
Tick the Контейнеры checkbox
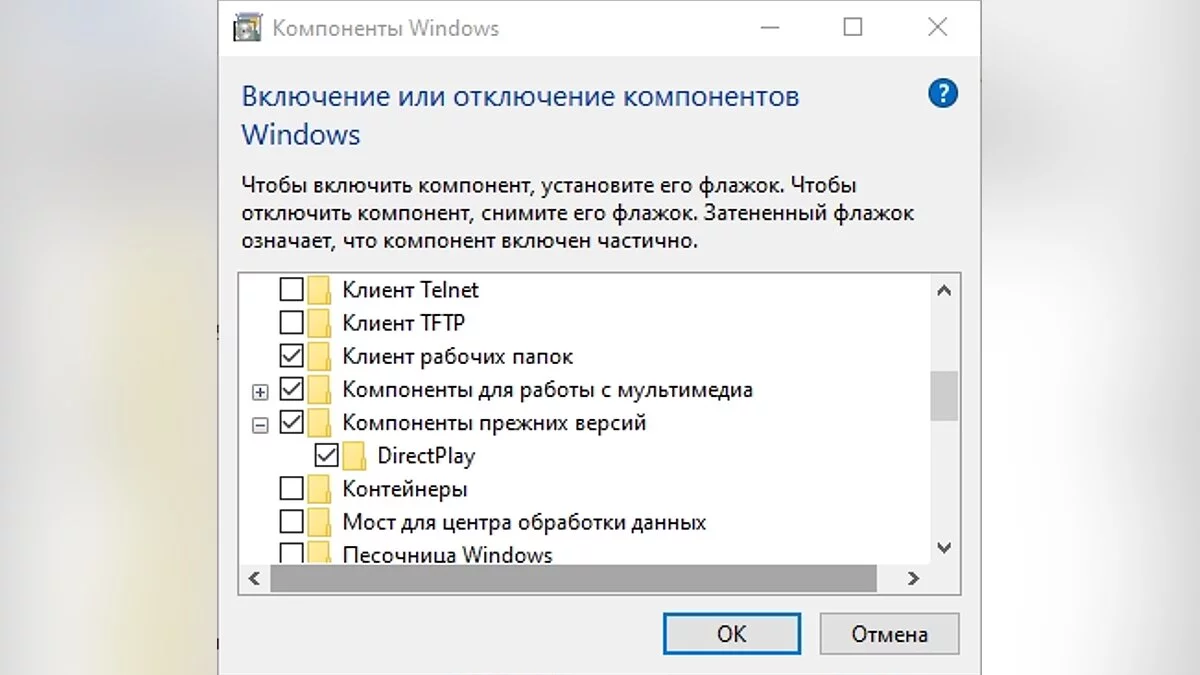pos(291,489)
